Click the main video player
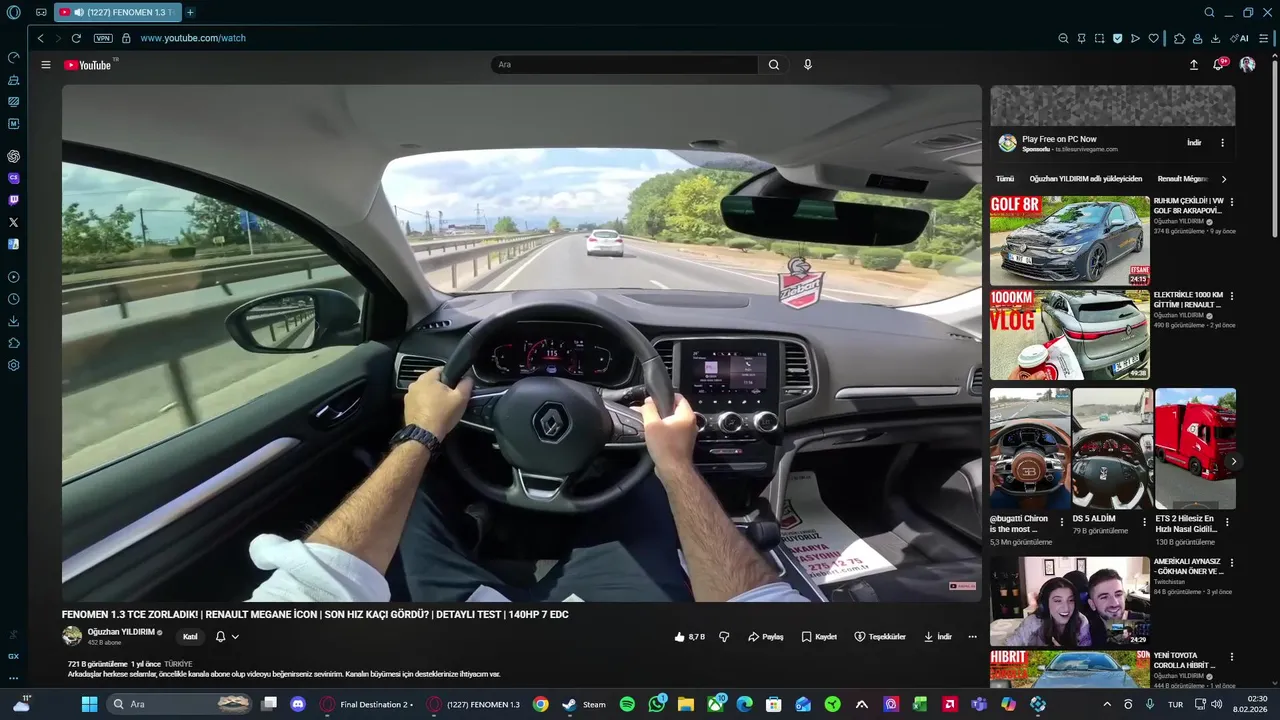This screenshot has height=720, width=1280. click(522, 343)
